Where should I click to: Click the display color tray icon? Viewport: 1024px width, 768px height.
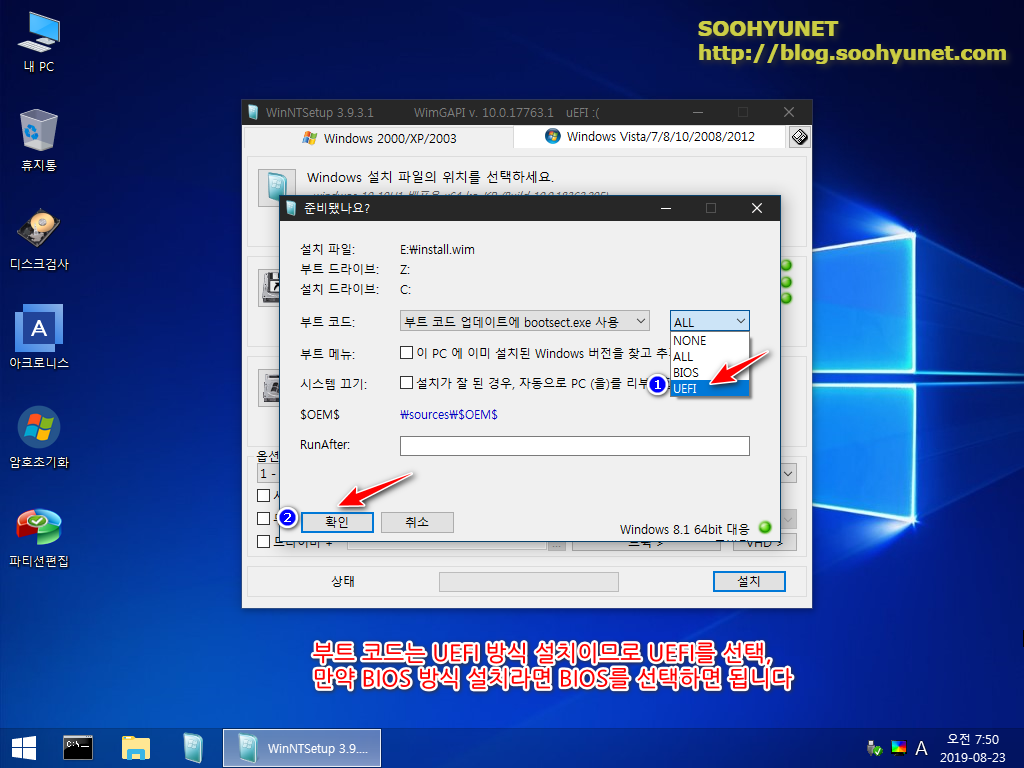[899, 748]
